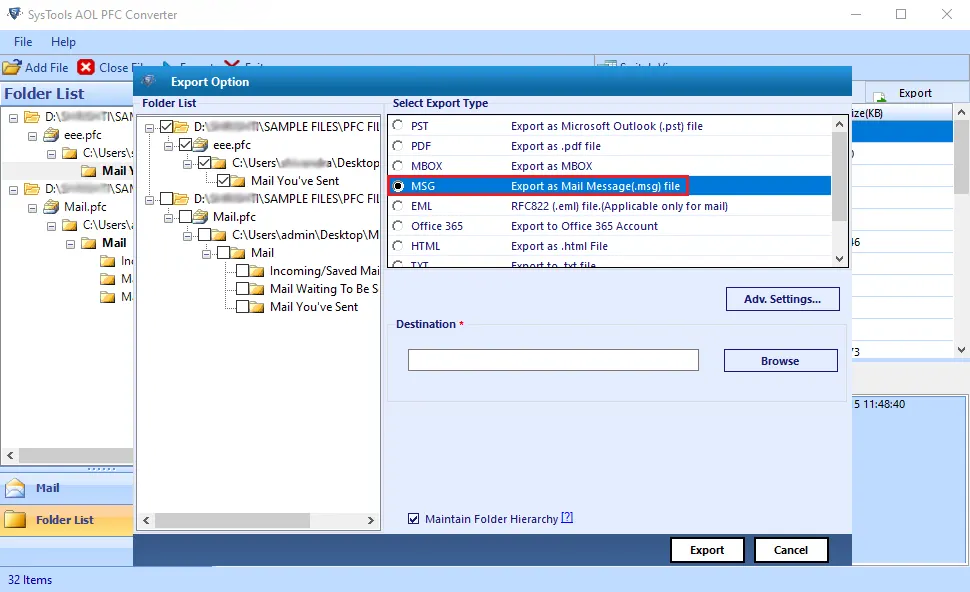
Task: Click bold Mail folder icon in main panel
Action: tap(89, 243)
